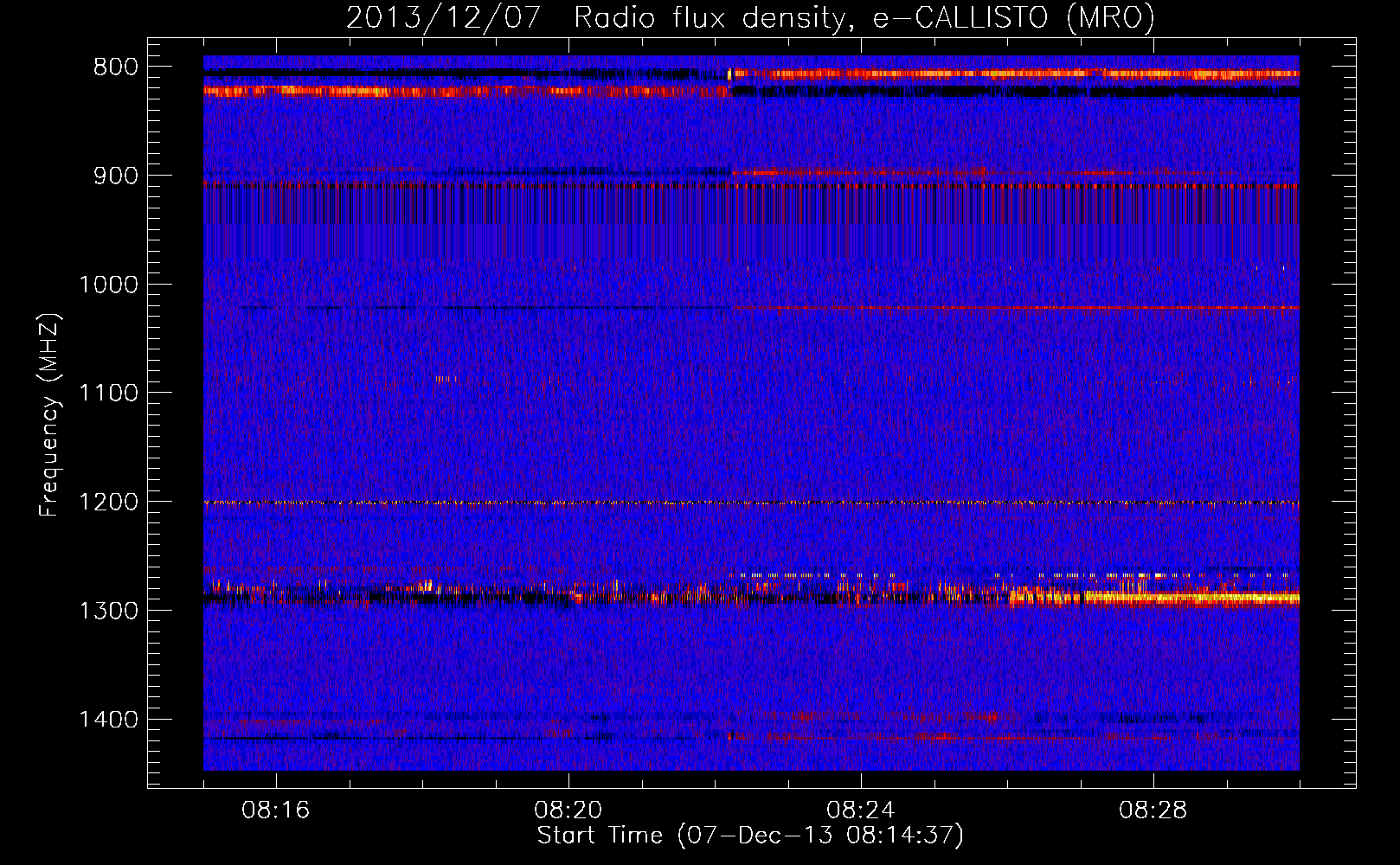Select the '1100' frequency axis label

(108, 394)
